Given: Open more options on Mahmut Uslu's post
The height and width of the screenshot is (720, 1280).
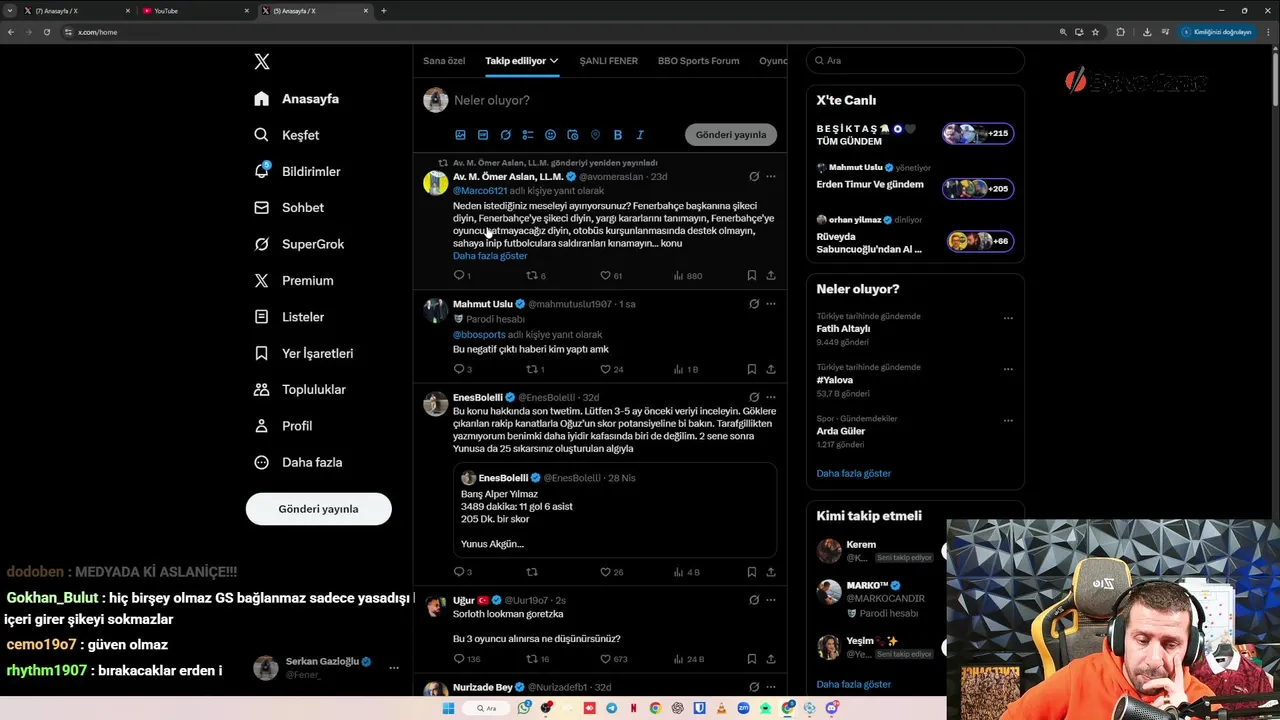Looking at the screenshot, I should click(x=771, y=304).
